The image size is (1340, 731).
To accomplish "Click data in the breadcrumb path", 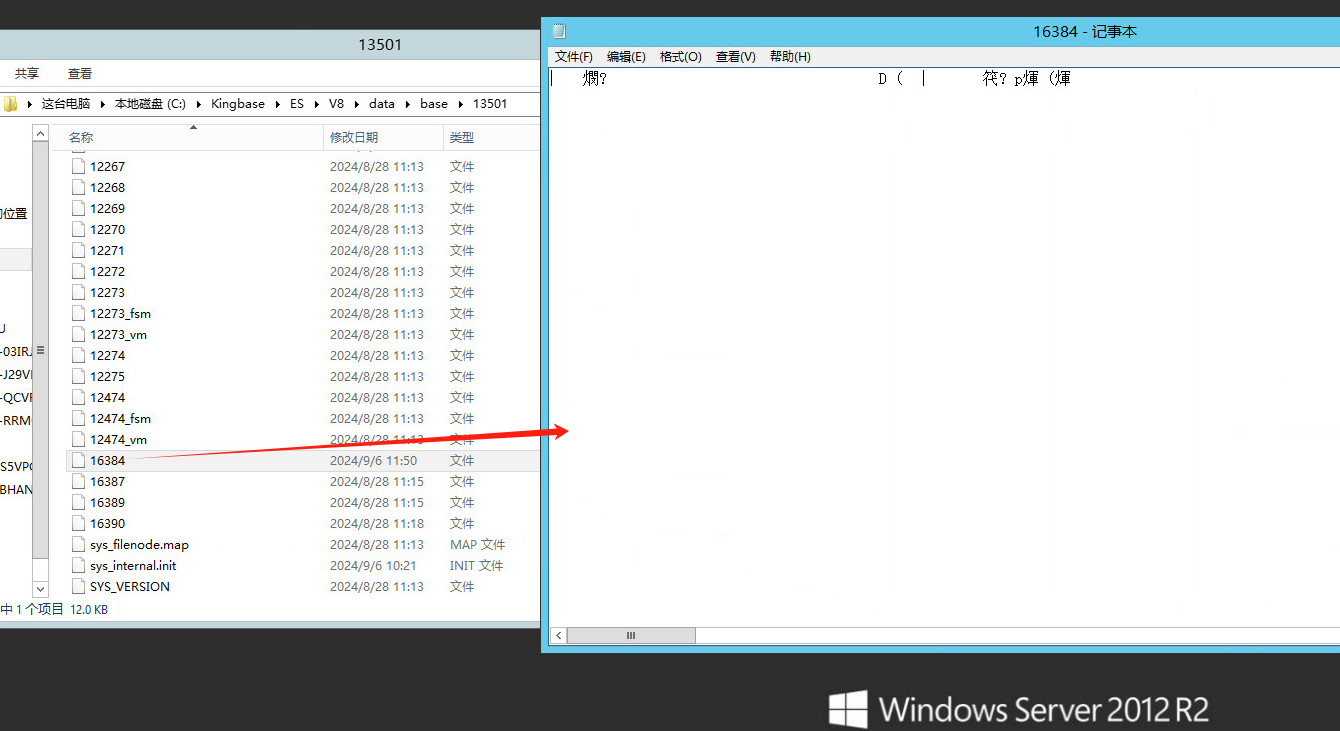I will click(x=382, y=103).
